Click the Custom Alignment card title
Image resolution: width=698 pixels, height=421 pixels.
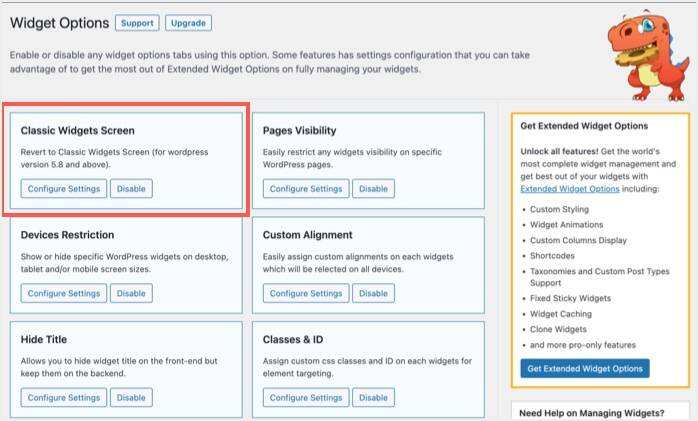click(308, 235)
